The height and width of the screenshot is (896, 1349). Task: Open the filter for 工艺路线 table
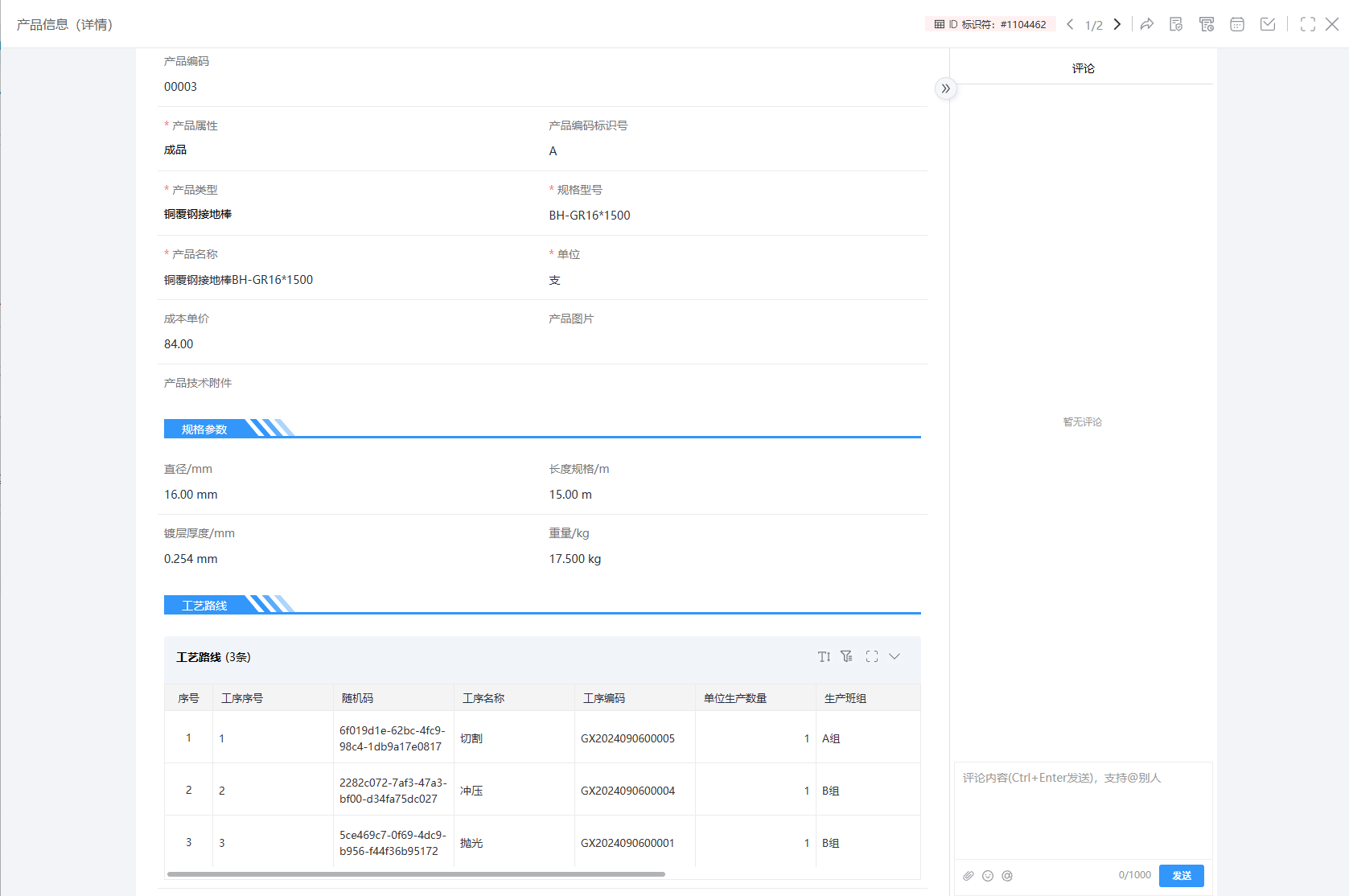coord(847,657)
